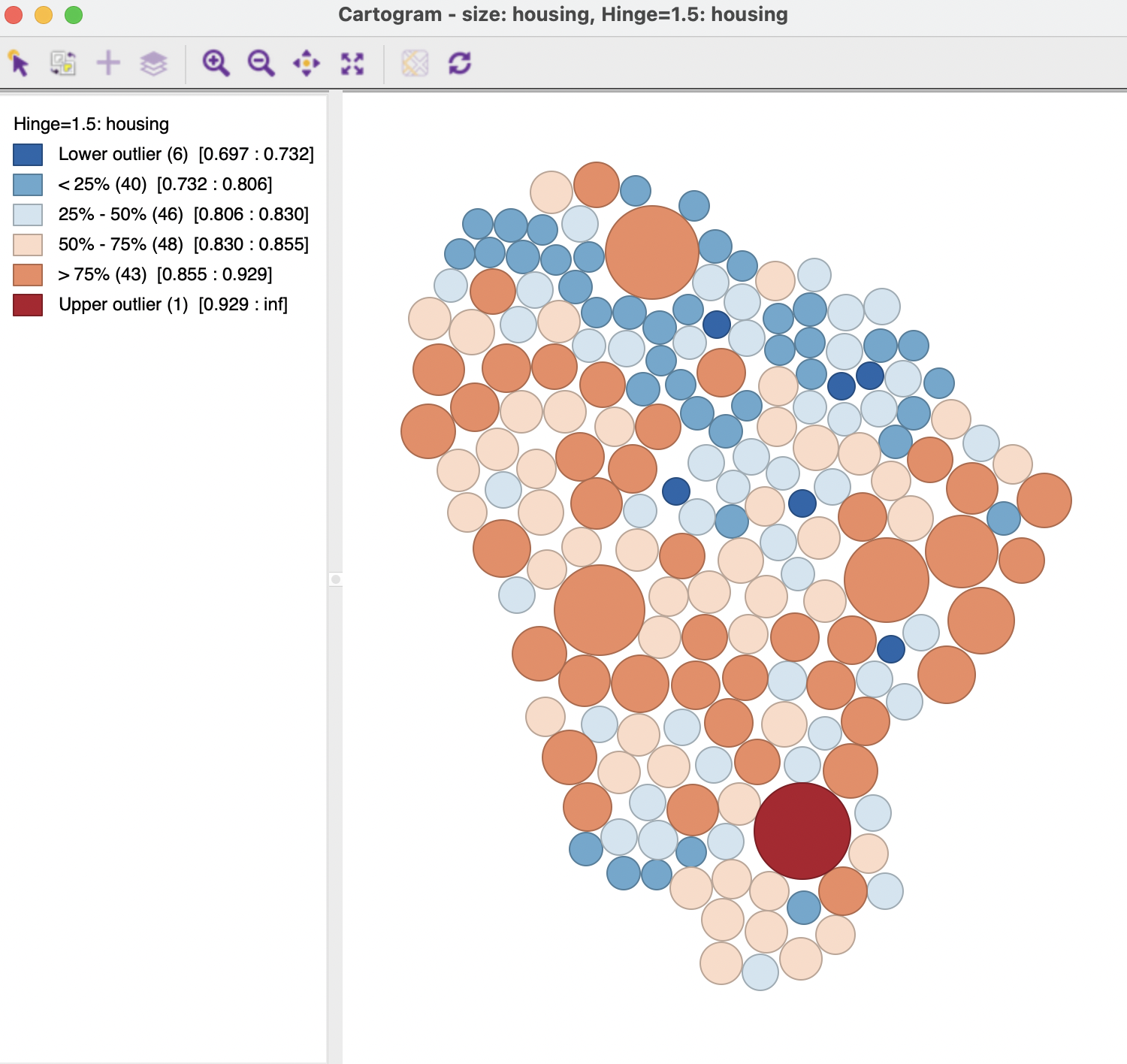Click the 50% - 75% peach swatch
This screenshot has height=1064, width=1127.
[28, 245]
